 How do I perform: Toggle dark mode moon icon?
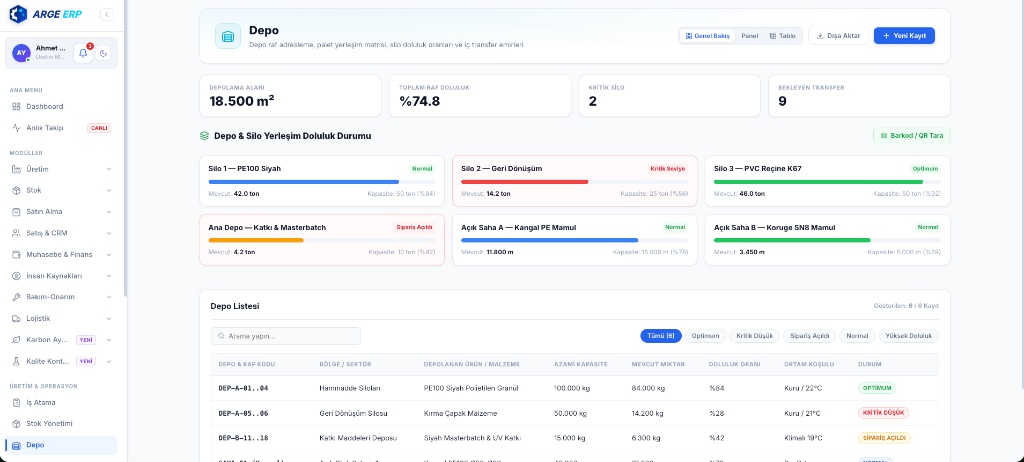[x=104, y=54]
